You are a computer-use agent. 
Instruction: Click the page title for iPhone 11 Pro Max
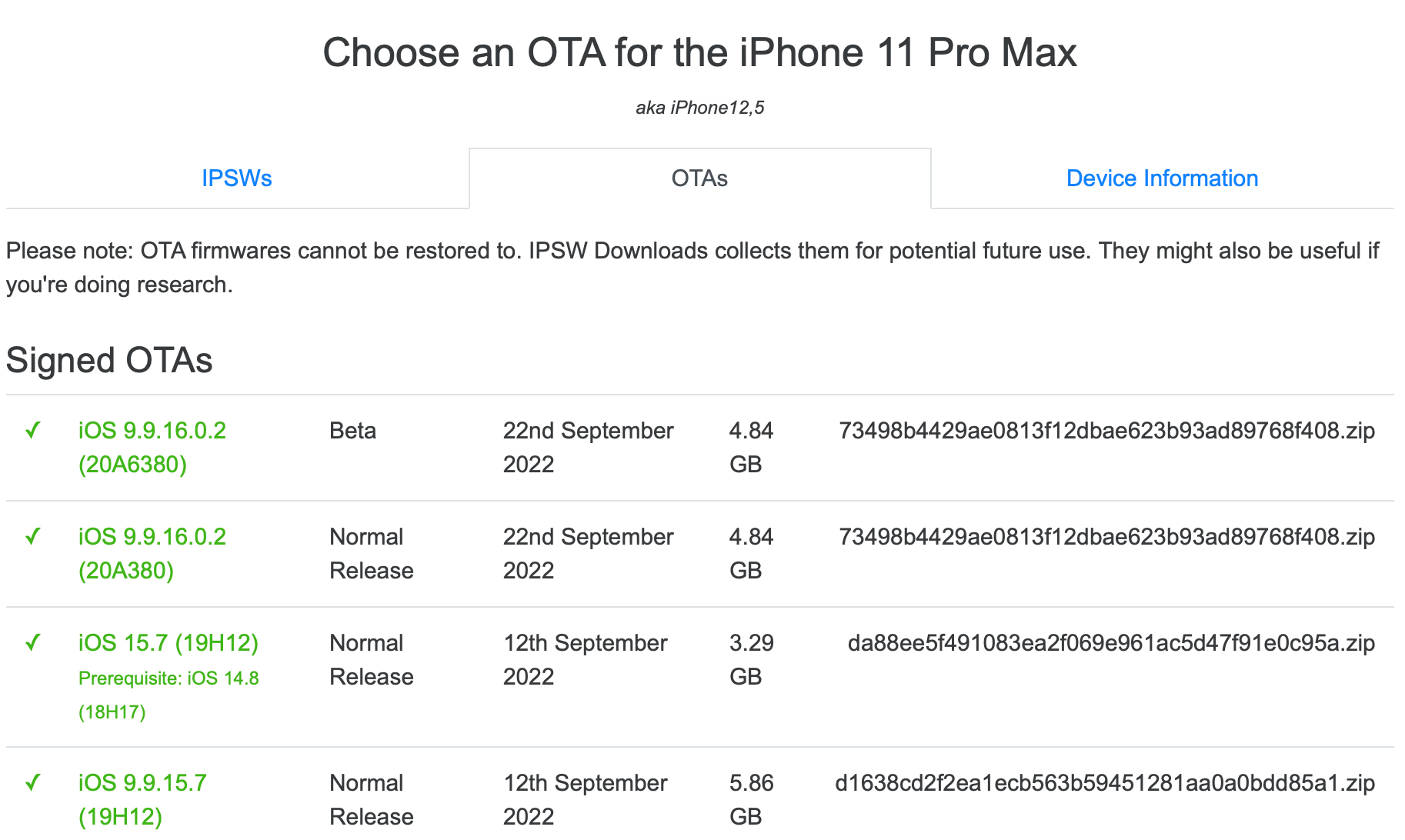(x=699, y=52)
